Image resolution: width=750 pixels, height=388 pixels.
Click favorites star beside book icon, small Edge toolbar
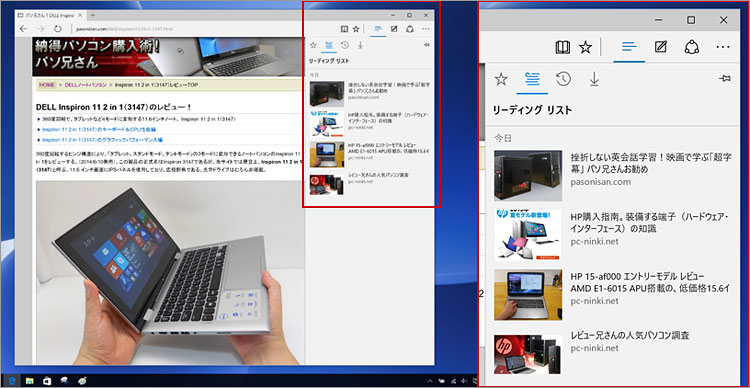coord(355,29)
